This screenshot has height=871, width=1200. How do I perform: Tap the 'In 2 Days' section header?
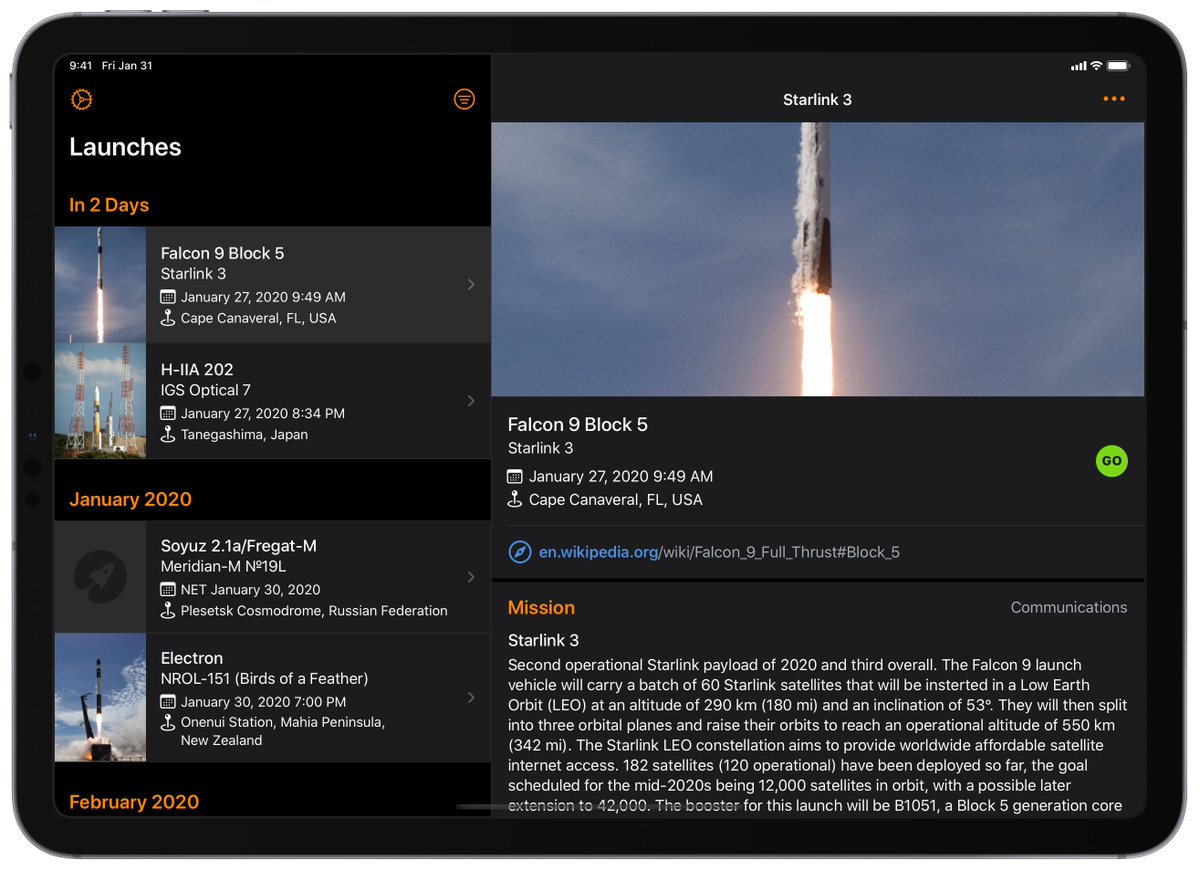click(109, 205)
